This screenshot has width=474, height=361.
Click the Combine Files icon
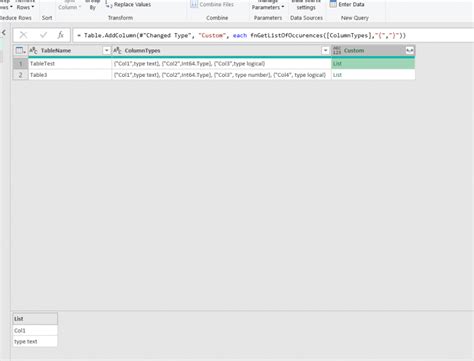[x=194, y=4]
